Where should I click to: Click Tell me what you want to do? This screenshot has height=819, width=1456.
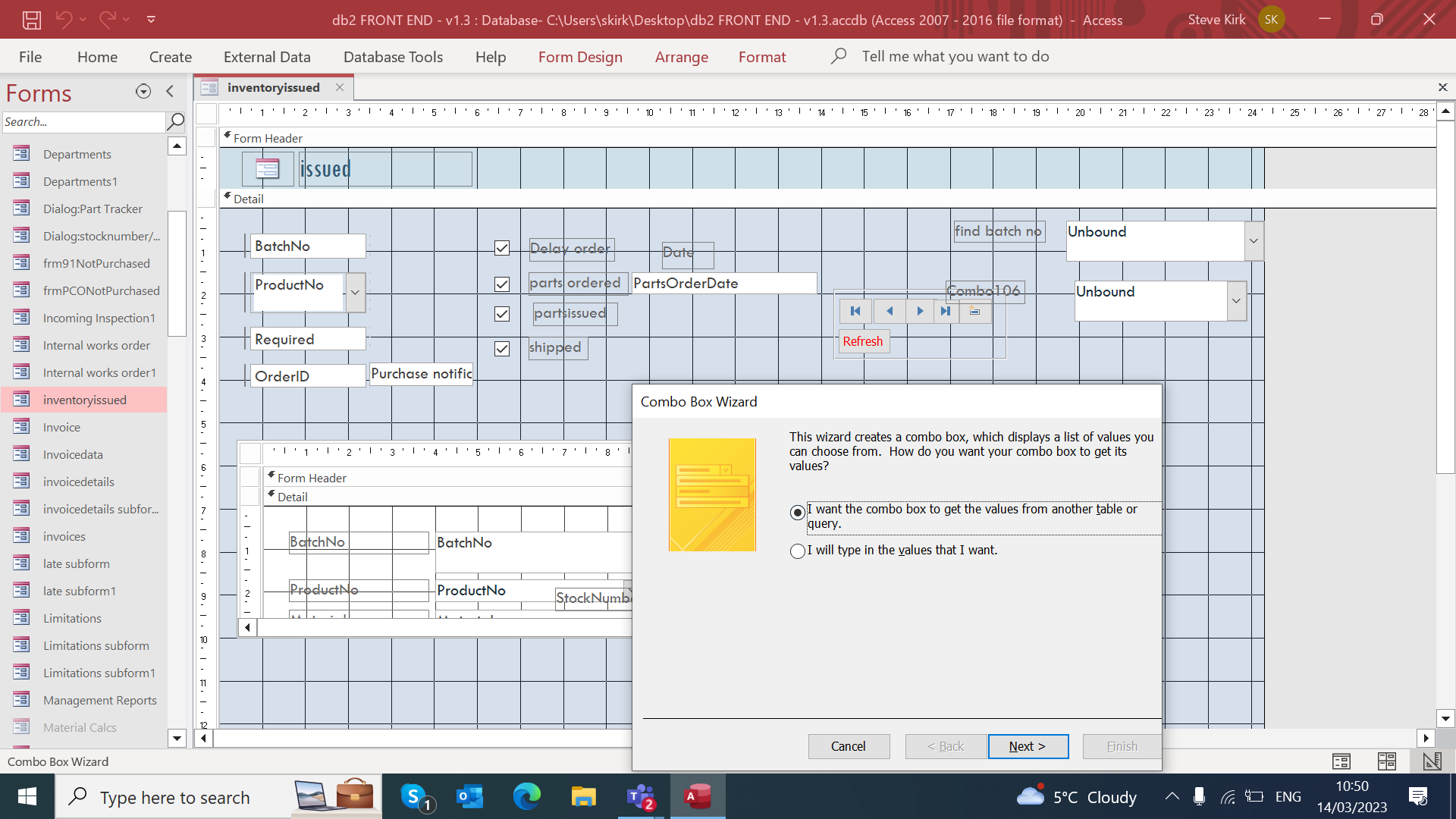[x=955, y=57]
